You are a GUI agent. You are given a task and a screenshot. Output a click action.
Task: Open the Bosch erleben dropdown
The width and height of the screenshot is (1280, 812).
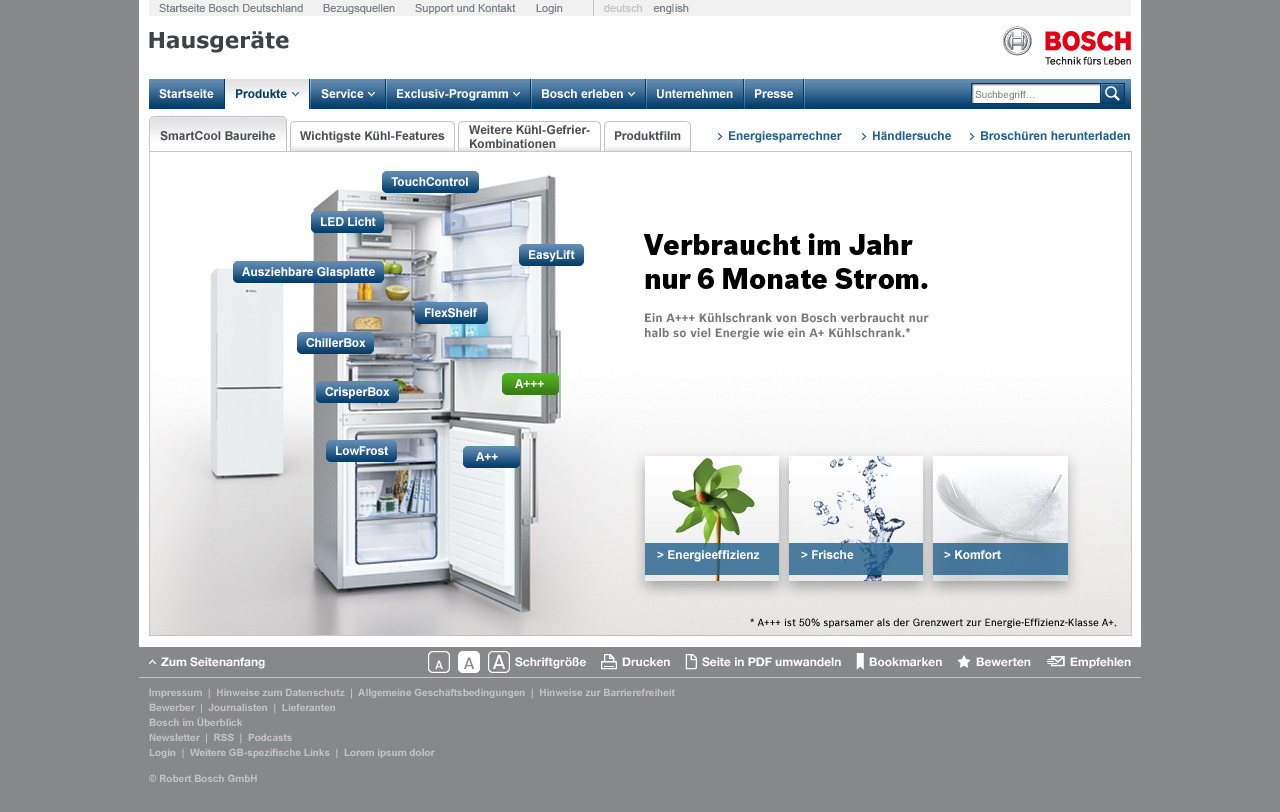[587, 93]
